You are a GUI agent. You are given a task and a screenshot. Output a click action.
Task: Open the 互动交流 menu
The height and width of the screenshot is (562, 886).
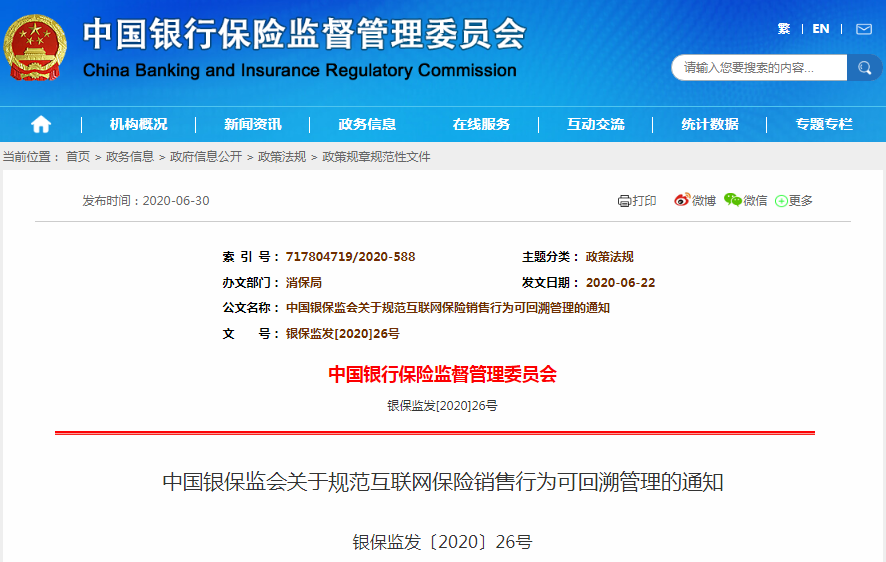coord(596,124)
